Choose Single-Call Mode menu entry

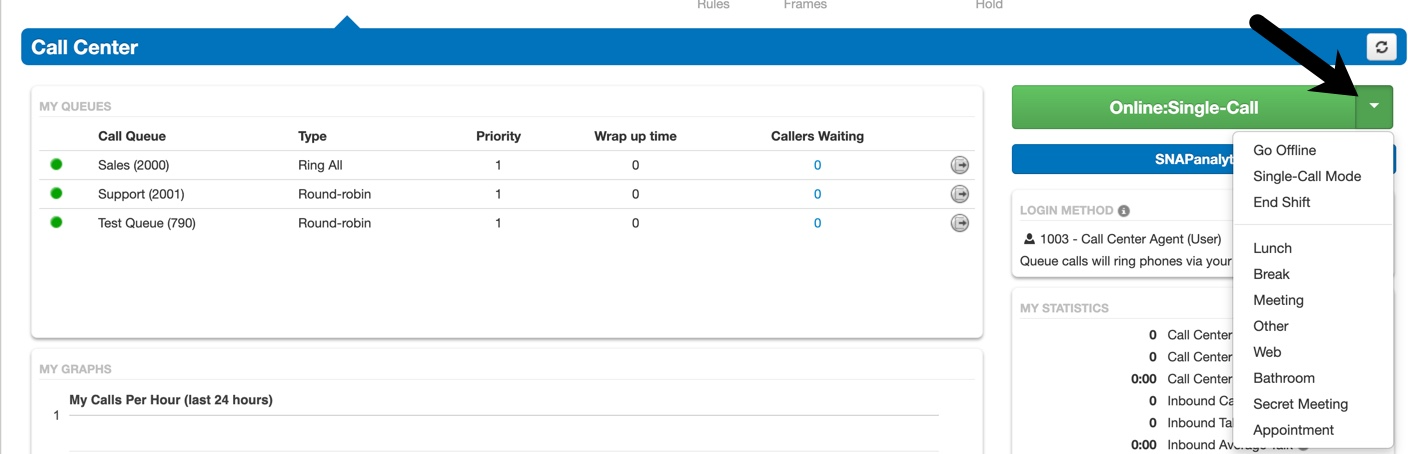tap(1307, 176)
